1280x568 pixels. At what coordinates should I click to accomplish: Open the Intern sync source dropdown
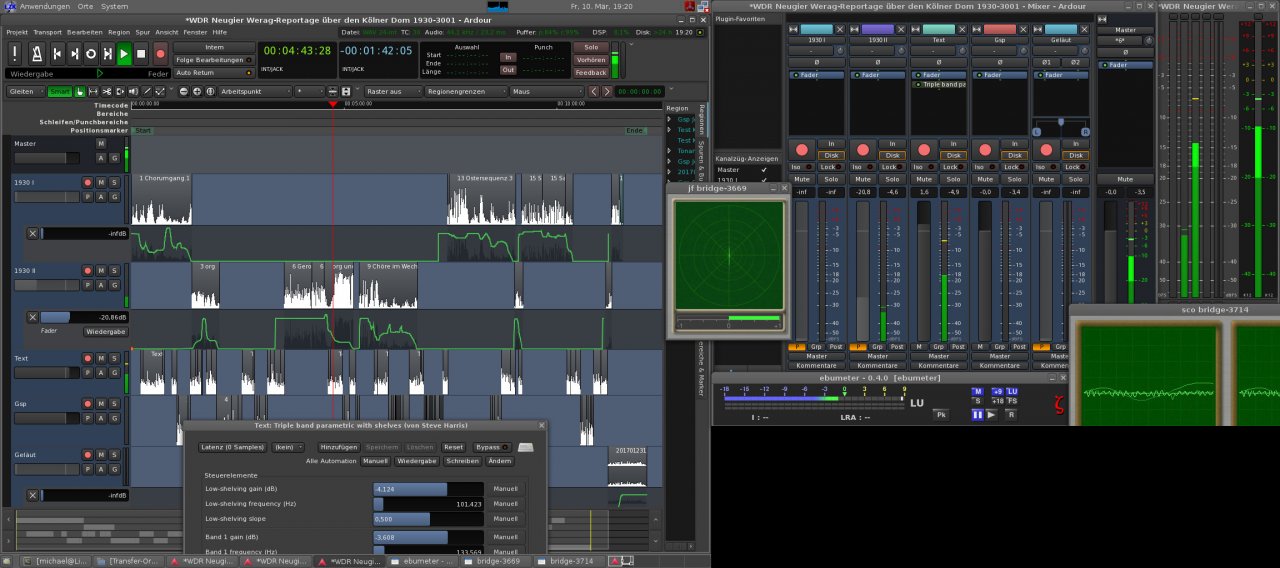click(x=214, y=47)
